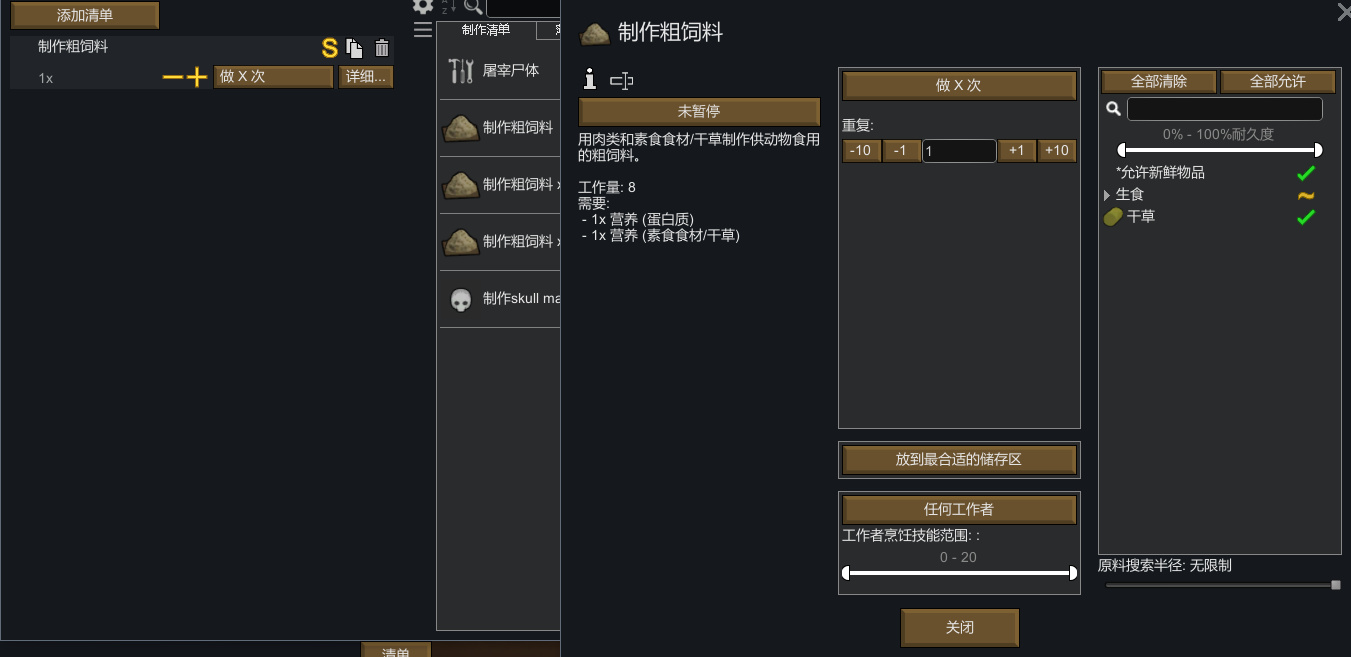Click the yellow minus icon to decrease count
Image resolution: width=1351 pixels, height=657 pixels.
click(x=173, y=77)
